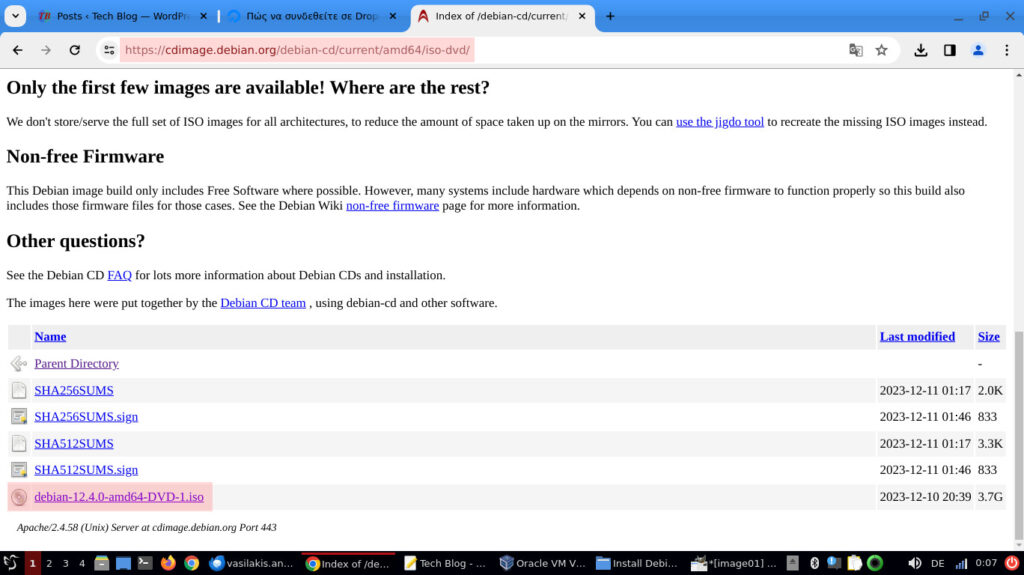Reload the current page
This screenshot has width=1024, height=575.
tap(74, 50)
